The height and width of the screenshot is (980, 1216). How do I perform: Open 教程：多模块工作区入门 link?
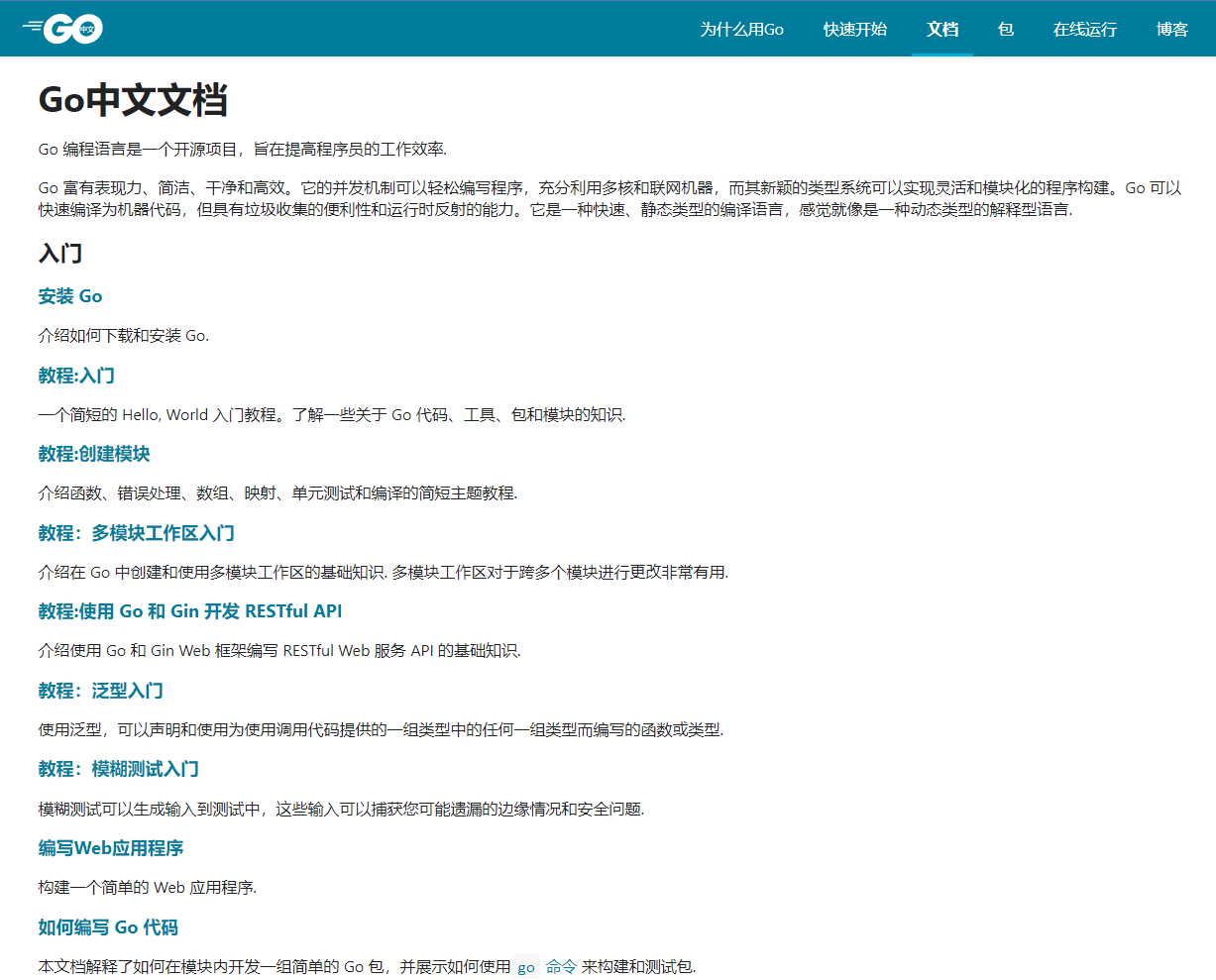[137, 533]
